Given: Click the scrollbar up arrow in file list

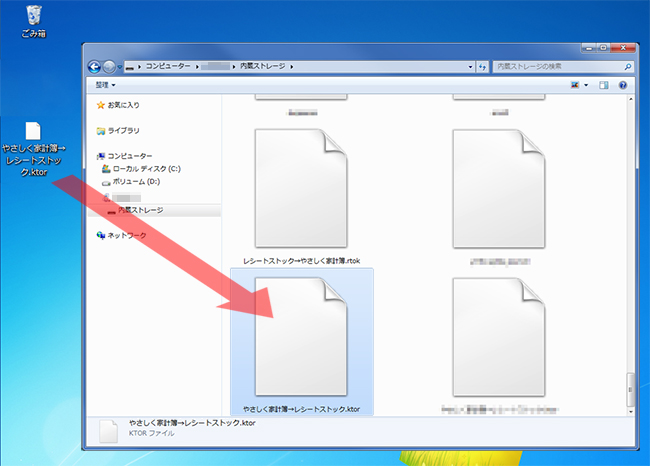Looking at the screenshot, I should [x=631, y=99].
